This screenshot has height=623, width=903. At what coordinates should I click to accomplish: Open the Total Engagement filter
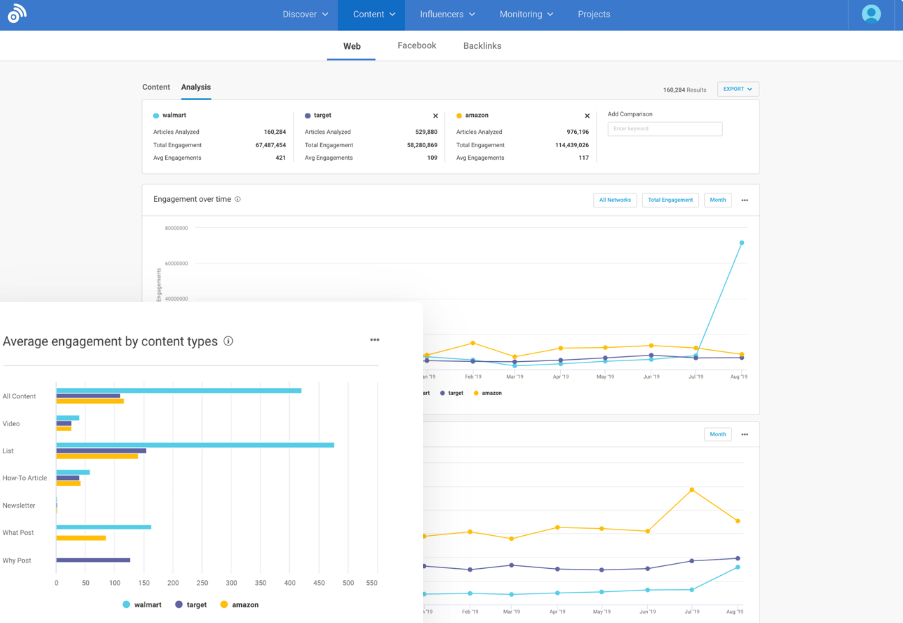pyautogui.click(x=670, y=200)
